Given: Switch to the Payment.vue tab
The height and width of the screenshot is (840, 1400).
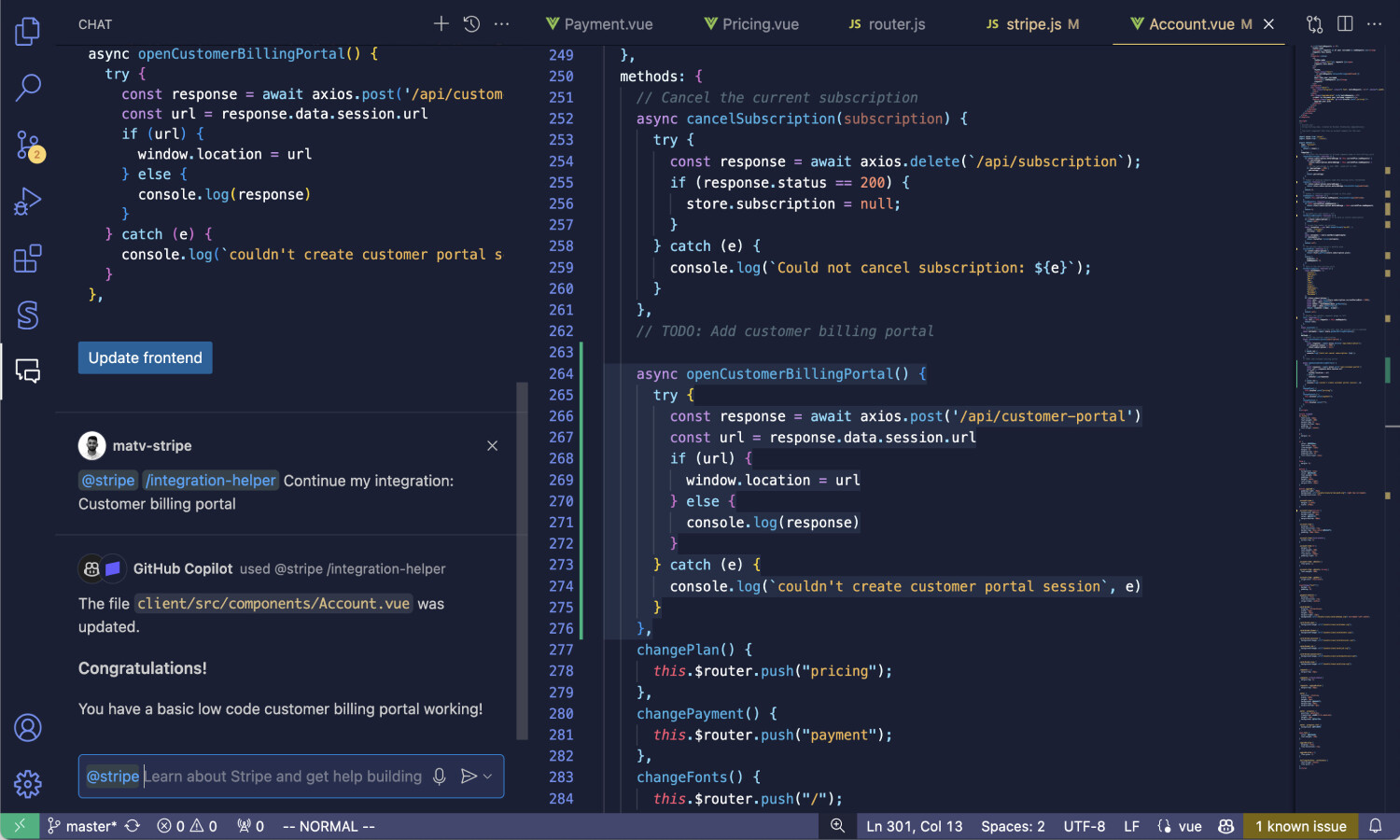Looking at the screenshot, I should pyautogui.click(x=599, y=24).
